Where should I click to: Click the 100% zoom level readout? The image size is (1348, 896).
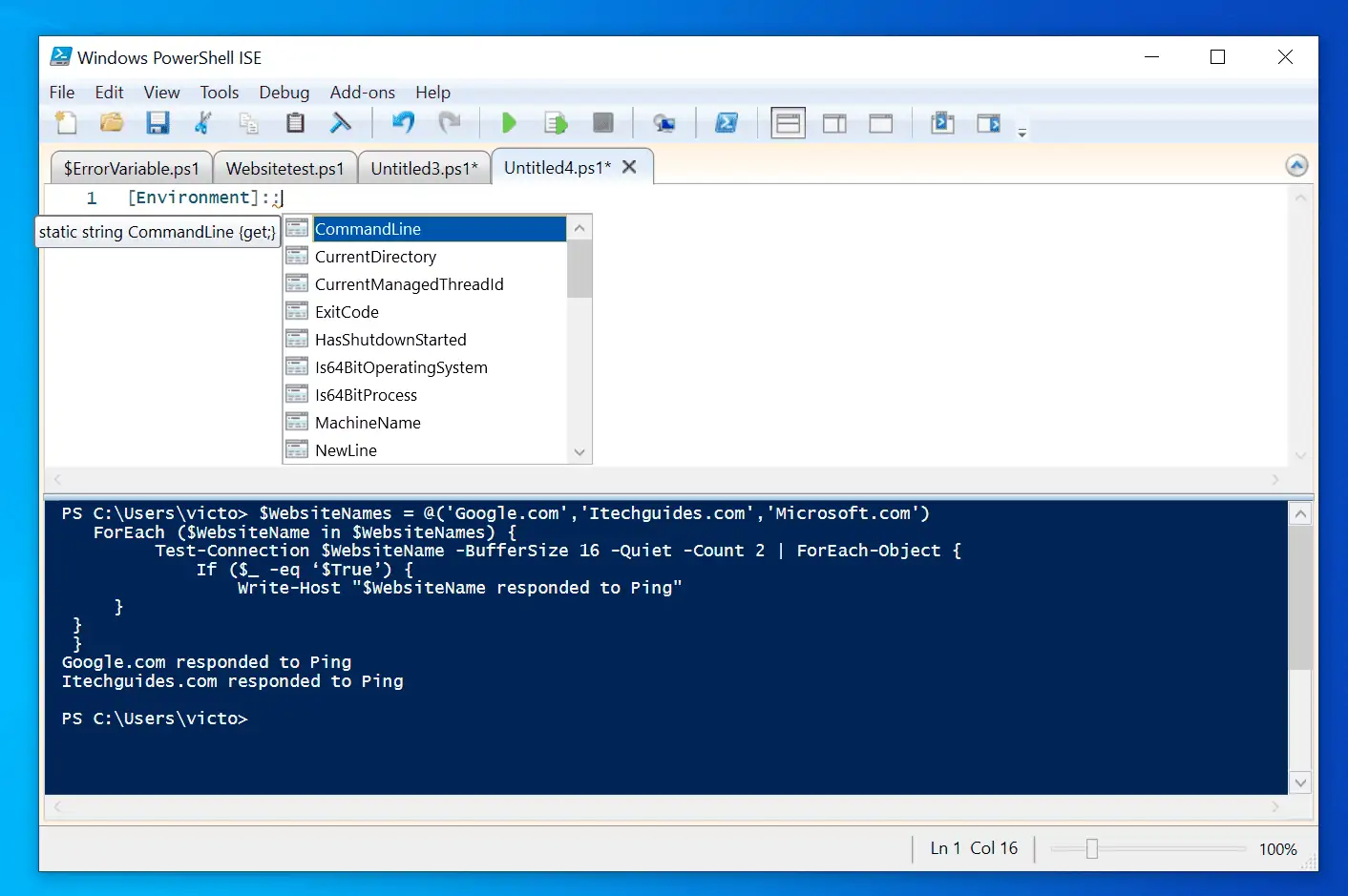1277,849
